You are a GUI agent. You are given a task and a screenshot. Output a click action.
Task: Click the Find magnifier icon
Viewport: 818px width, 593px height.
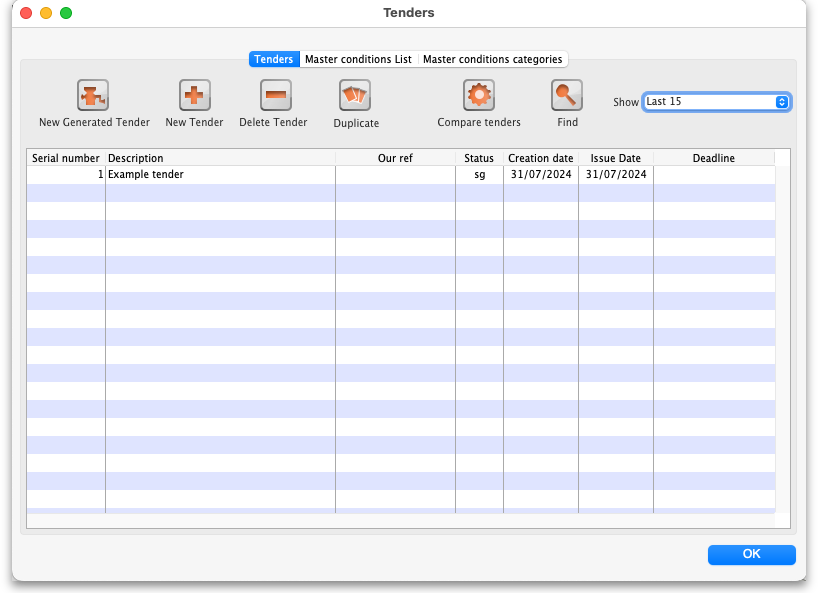click(567, 96)
